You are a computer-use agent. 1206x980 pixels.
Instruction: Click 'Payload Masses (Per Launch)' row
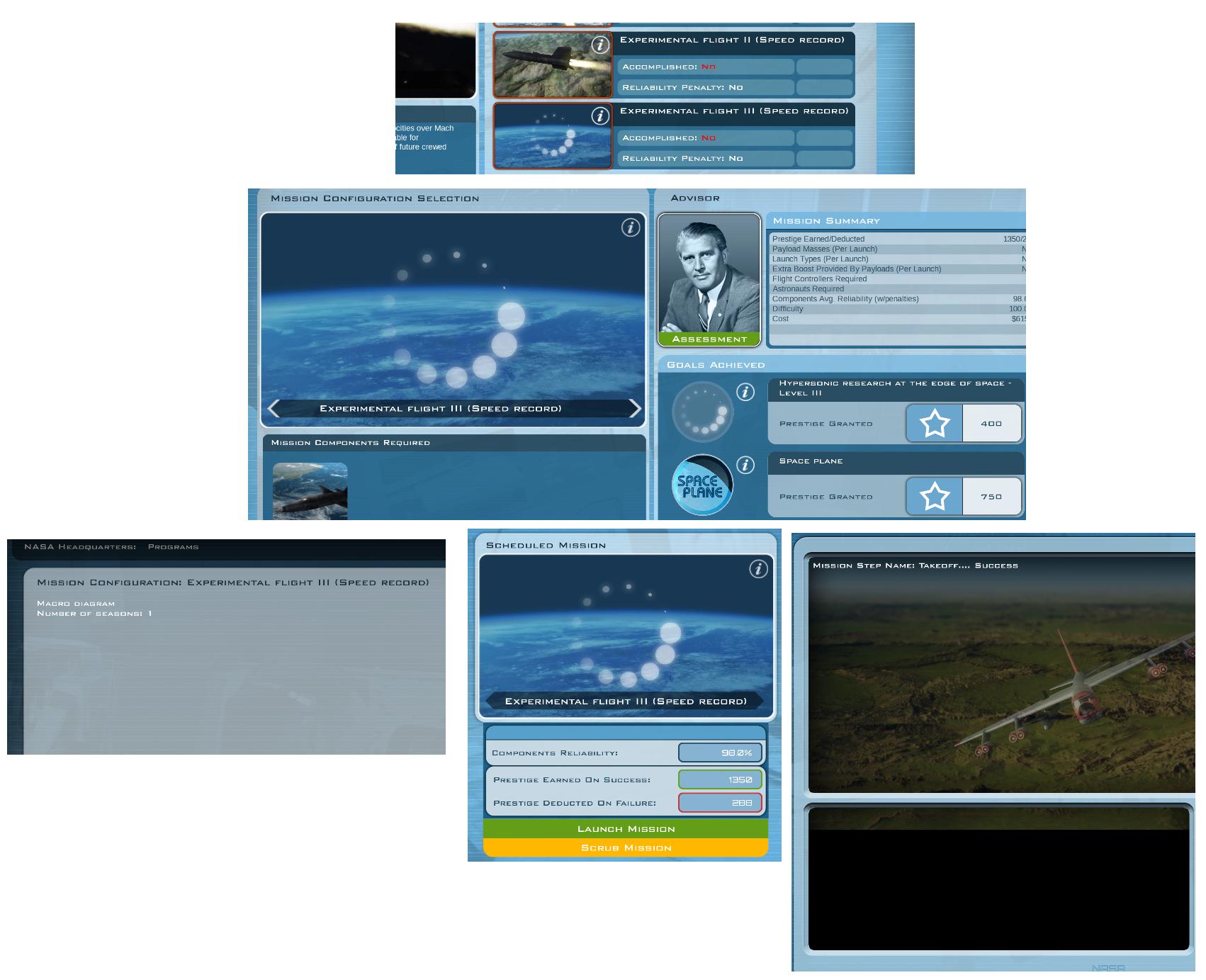(898, 249)
